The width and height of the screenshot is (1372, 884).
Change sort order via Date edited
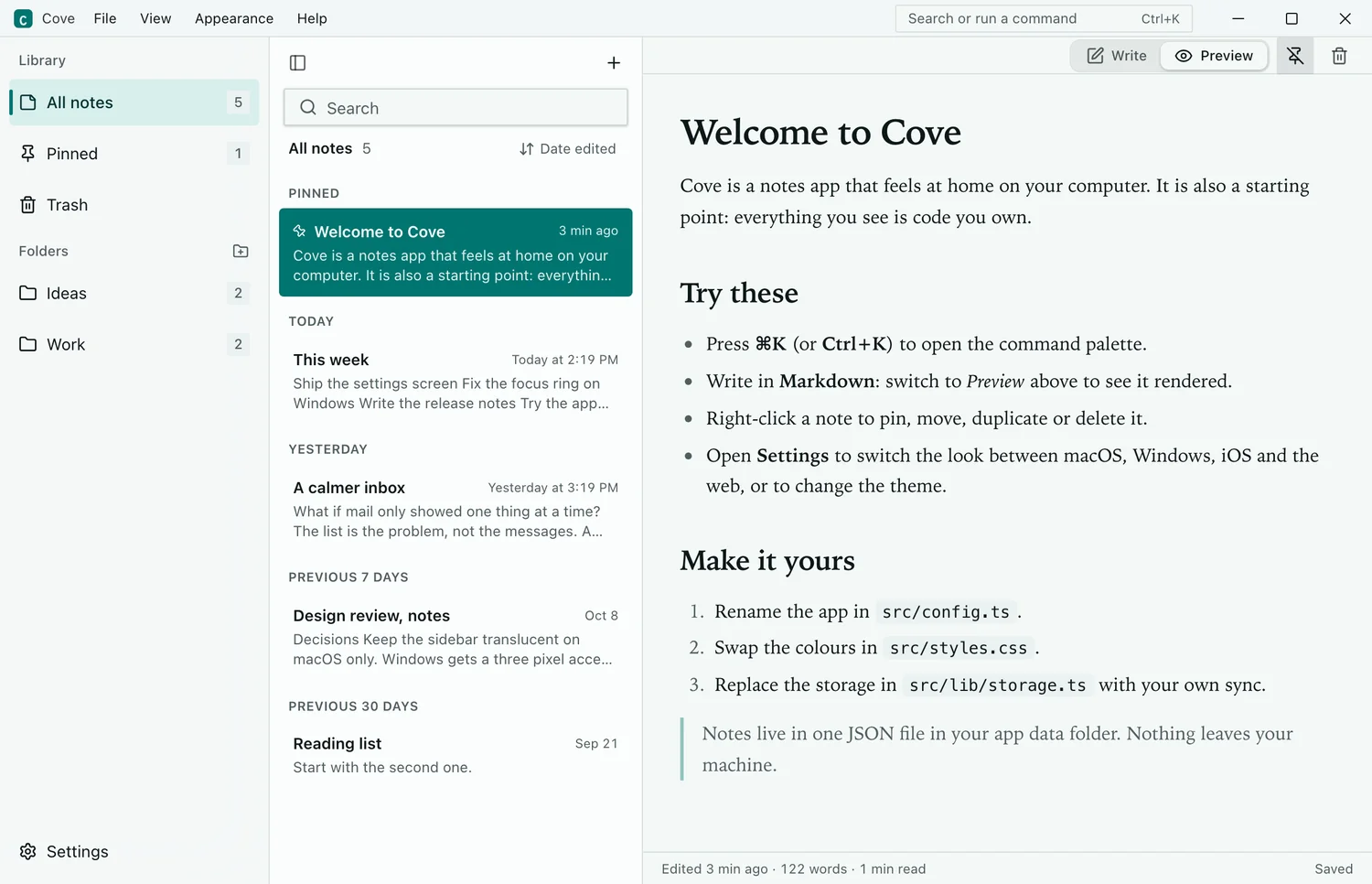click(x=568, y=148)
